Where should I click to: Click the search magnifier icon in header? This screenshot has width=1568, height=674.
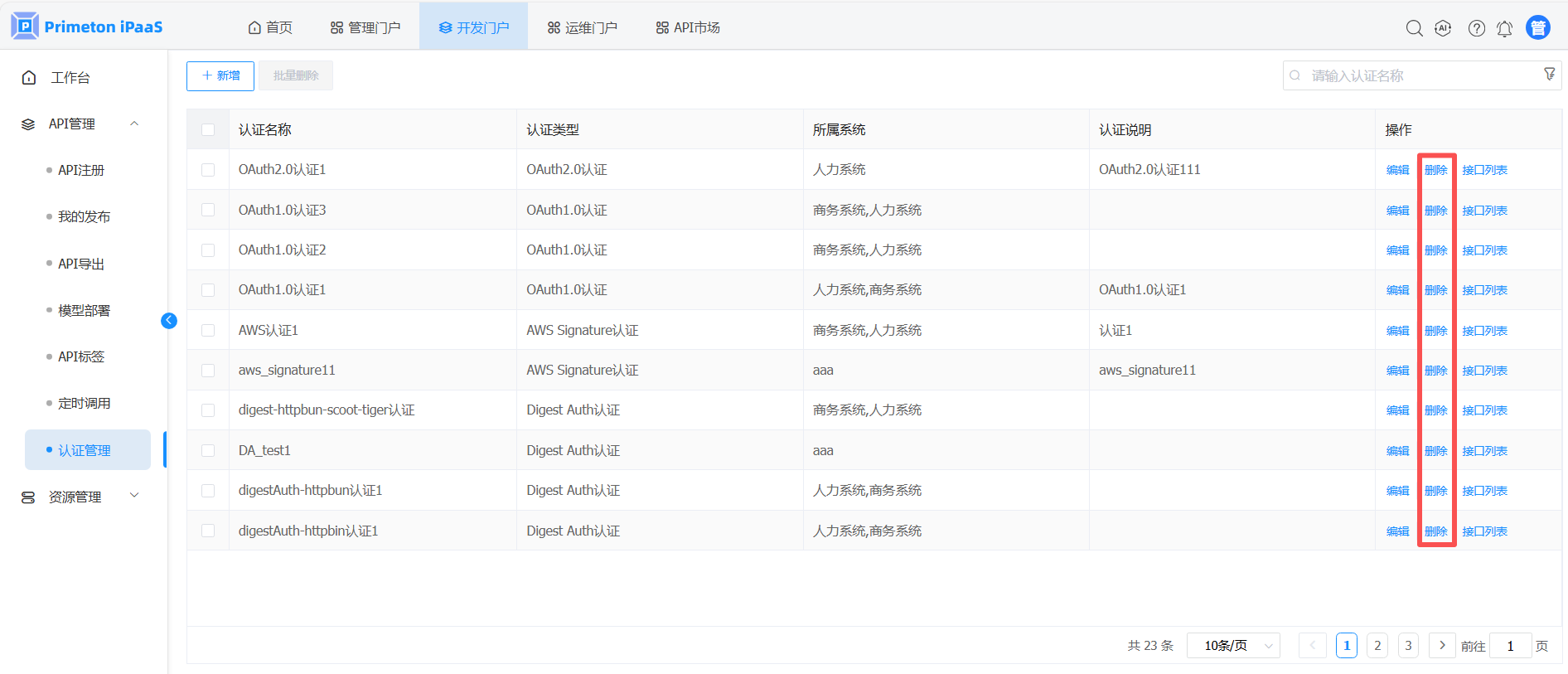1414,28
